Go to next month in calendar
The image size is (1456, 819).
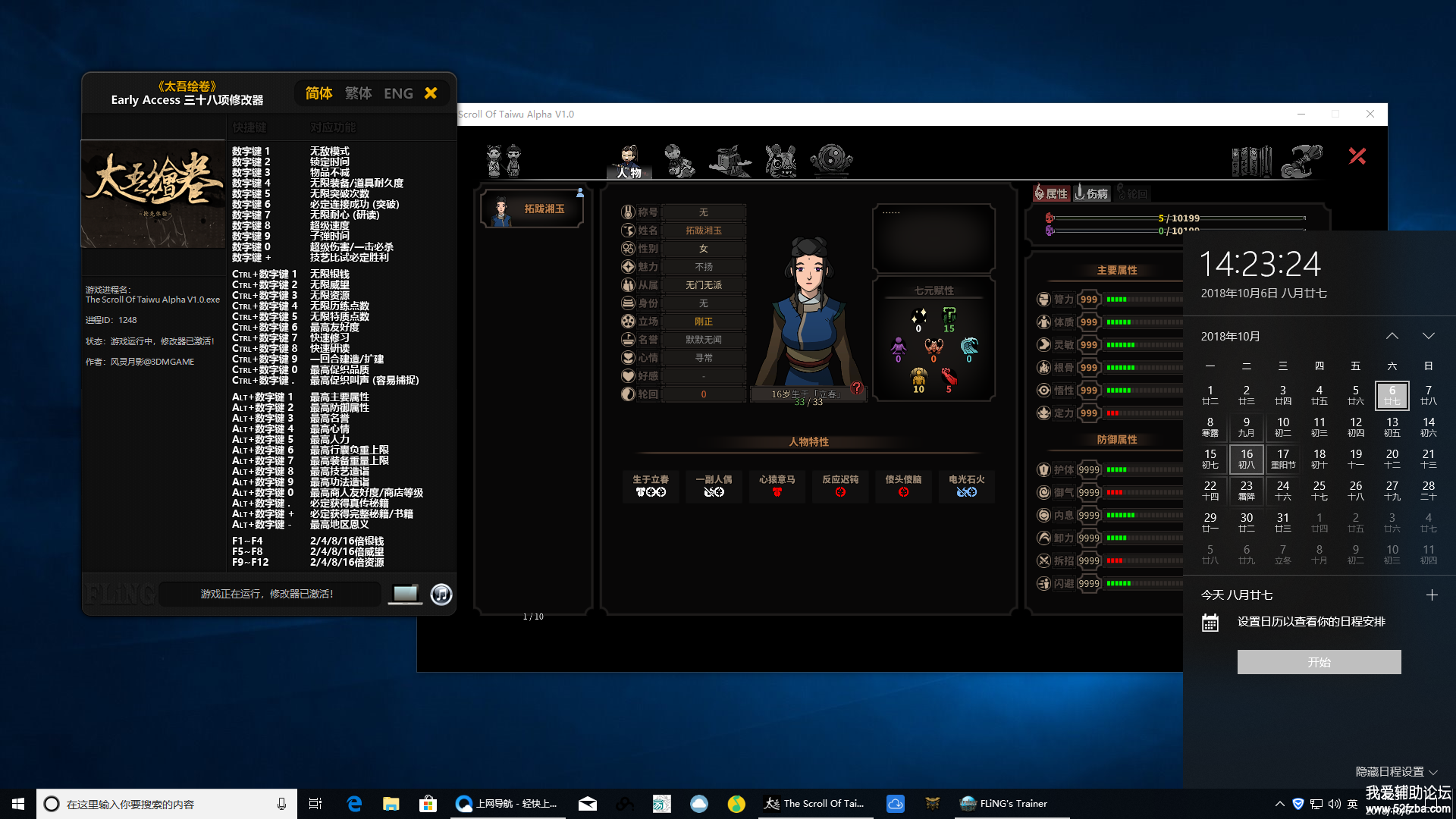1429,336
